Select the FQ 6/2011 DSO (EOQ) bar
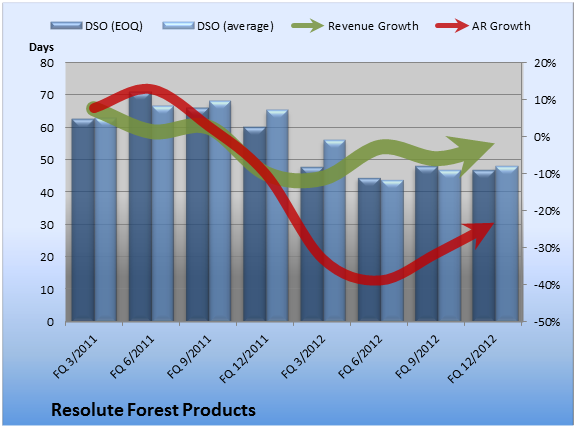This screenshot has height=427, width=575. [x=140, y=207]
